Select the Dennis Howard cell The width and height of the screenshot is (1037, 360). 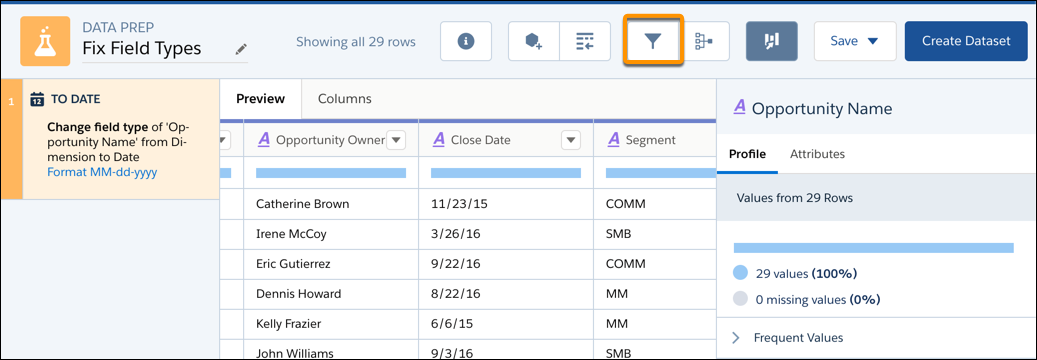pyautogui.click(x=331, y=293)
